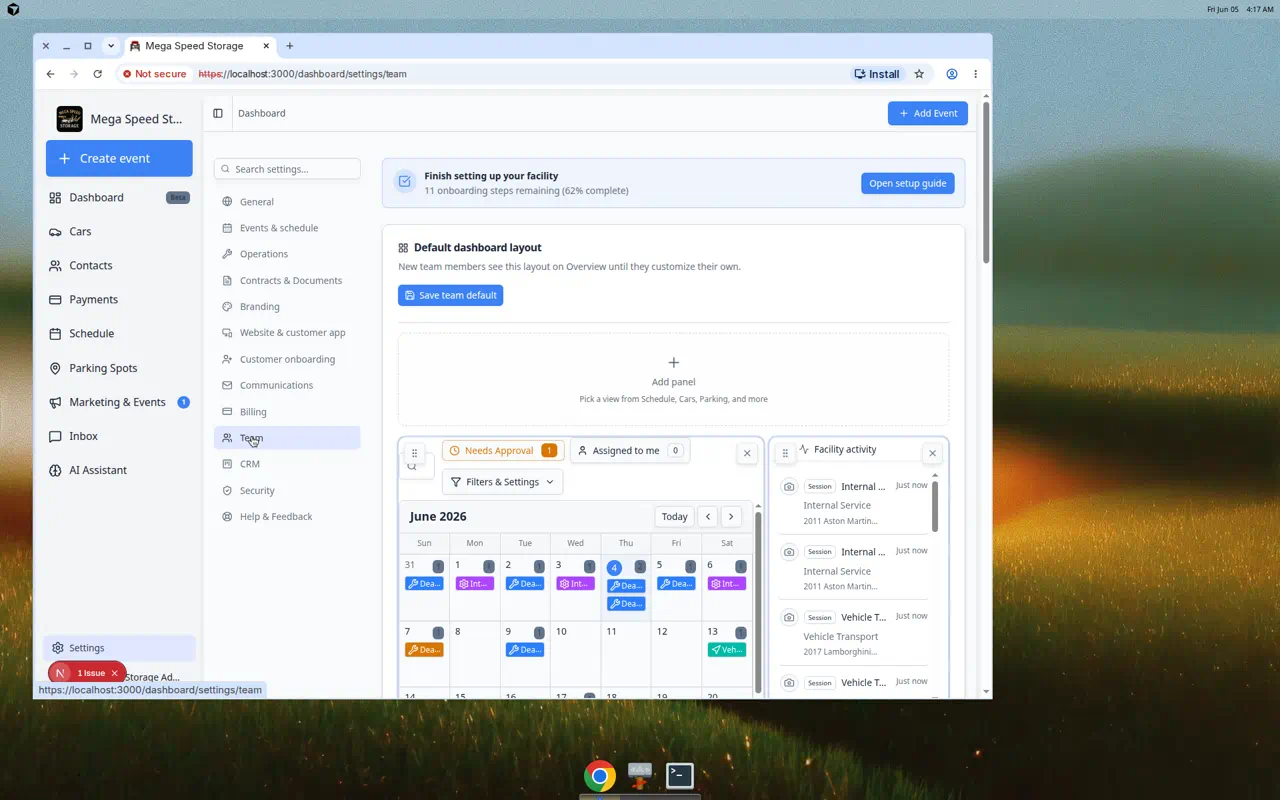Click the purple event on June 1

click(x=475, y=584)
